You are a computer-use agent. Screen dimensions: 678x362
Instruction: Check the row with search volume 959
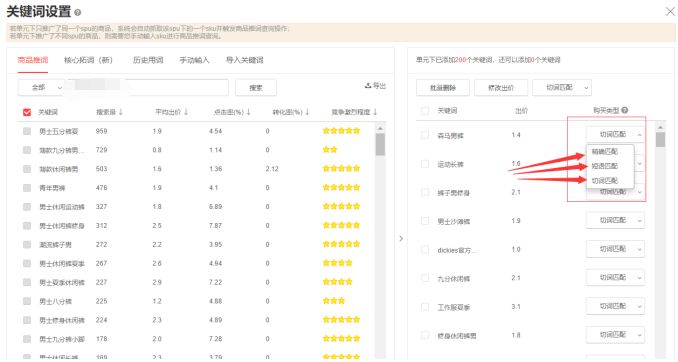pyautogui.click(x=27, y=131)
